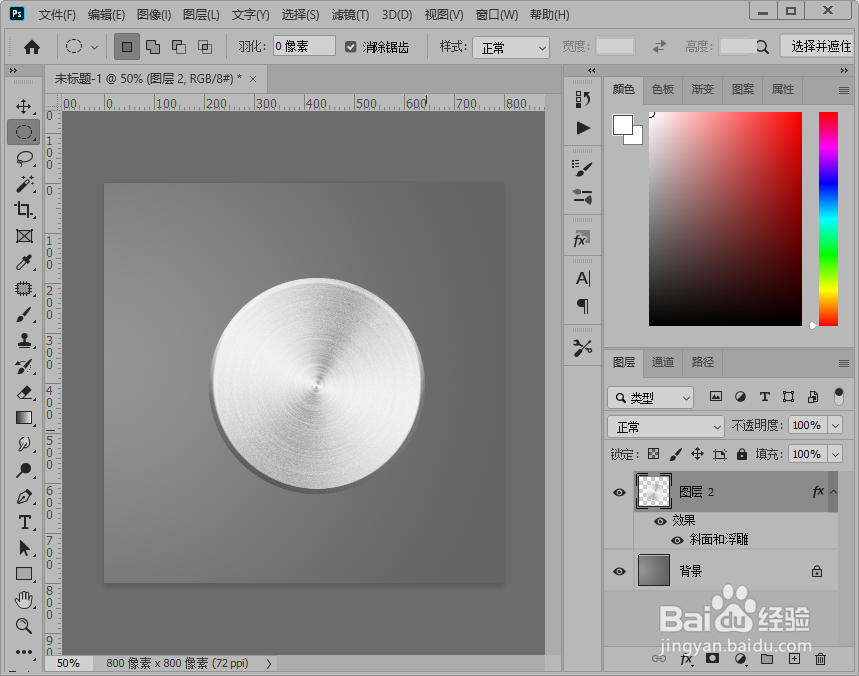Open the 填充 fill dropdown arrow
Screen dimensions: 859x676
pos(835,454)
